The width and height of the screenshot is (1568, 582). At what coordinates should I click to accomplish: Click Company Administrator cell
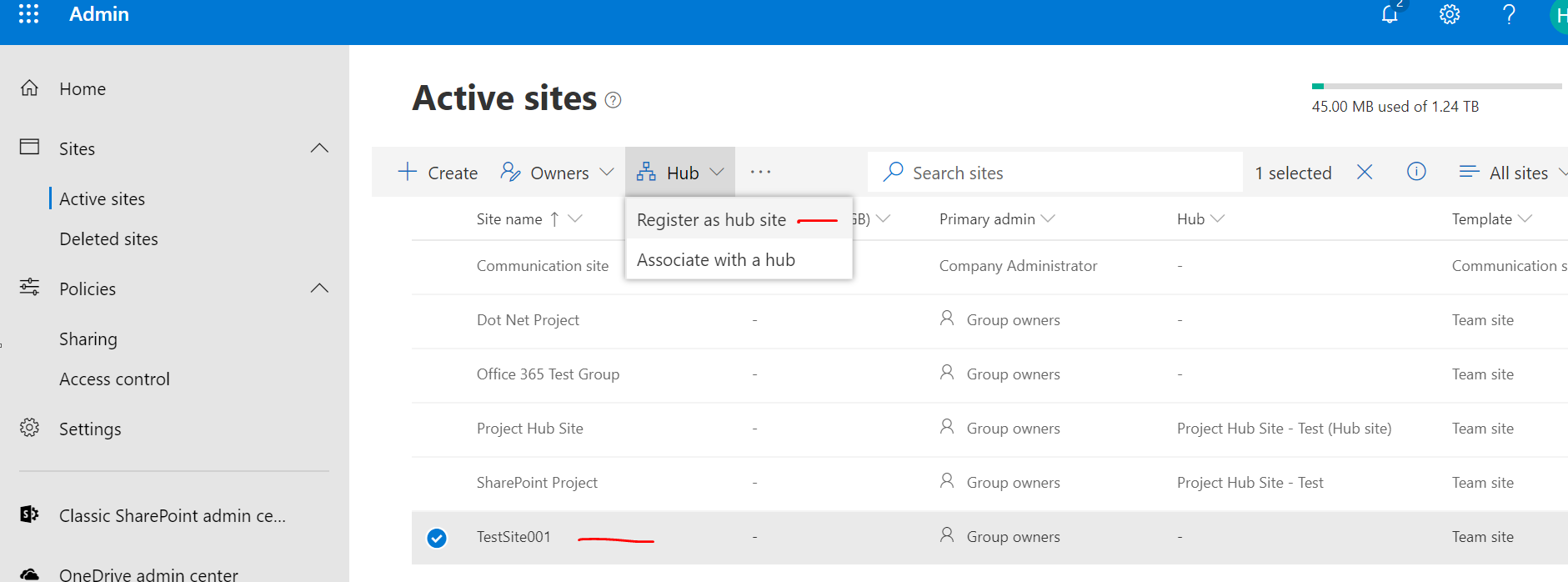[1018, 265]
